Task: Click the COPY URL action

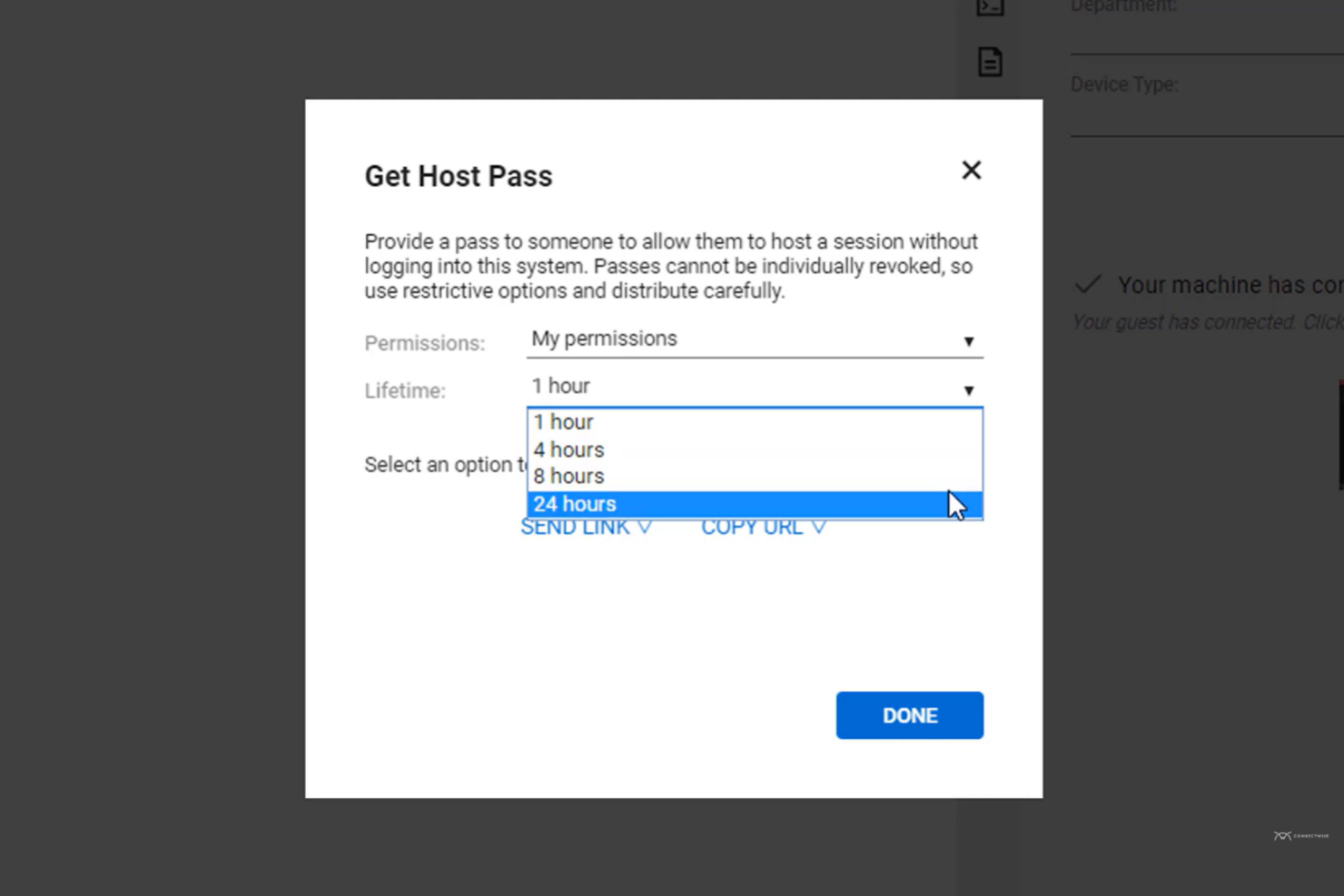Action: (752, 527)
